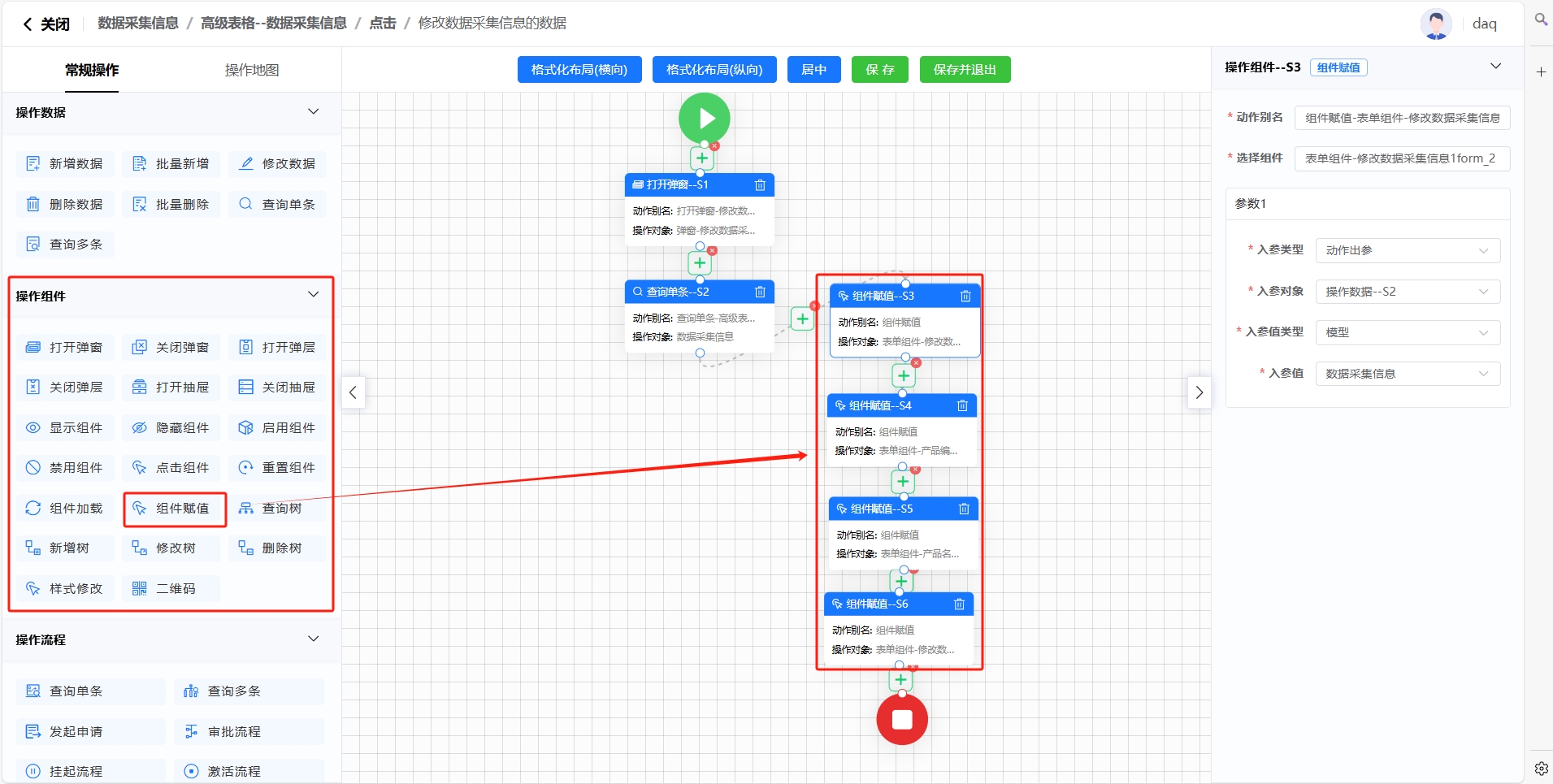The image size is (1553, 784).
Task: Click trash icon on 查询单条--S2 node
Action: (760, 292)
